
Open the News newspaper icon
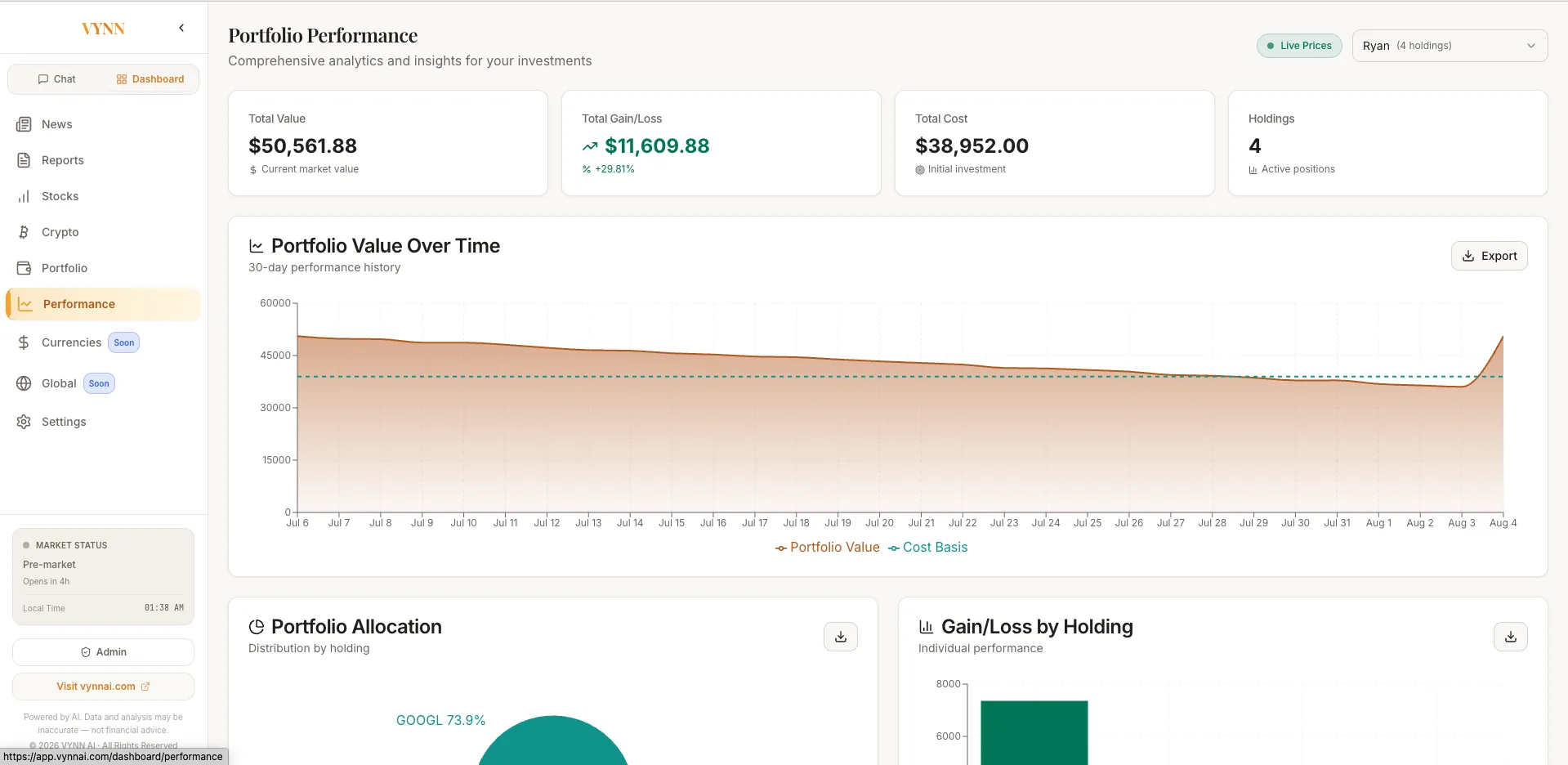click(x=25, y=124)
